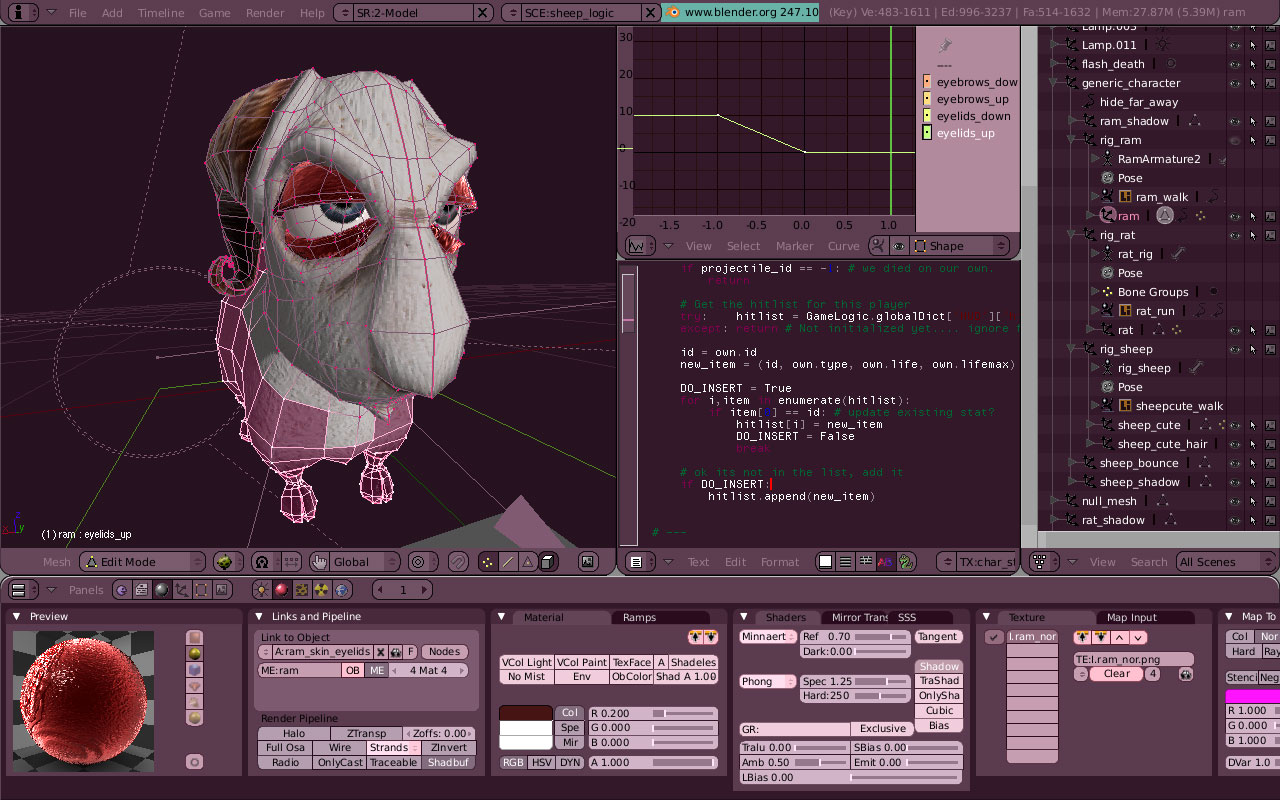This screenshot has height=800, width=1280.
Task: Toggle the line numbers icon in text editor header
Action: [x=844, y=561]
